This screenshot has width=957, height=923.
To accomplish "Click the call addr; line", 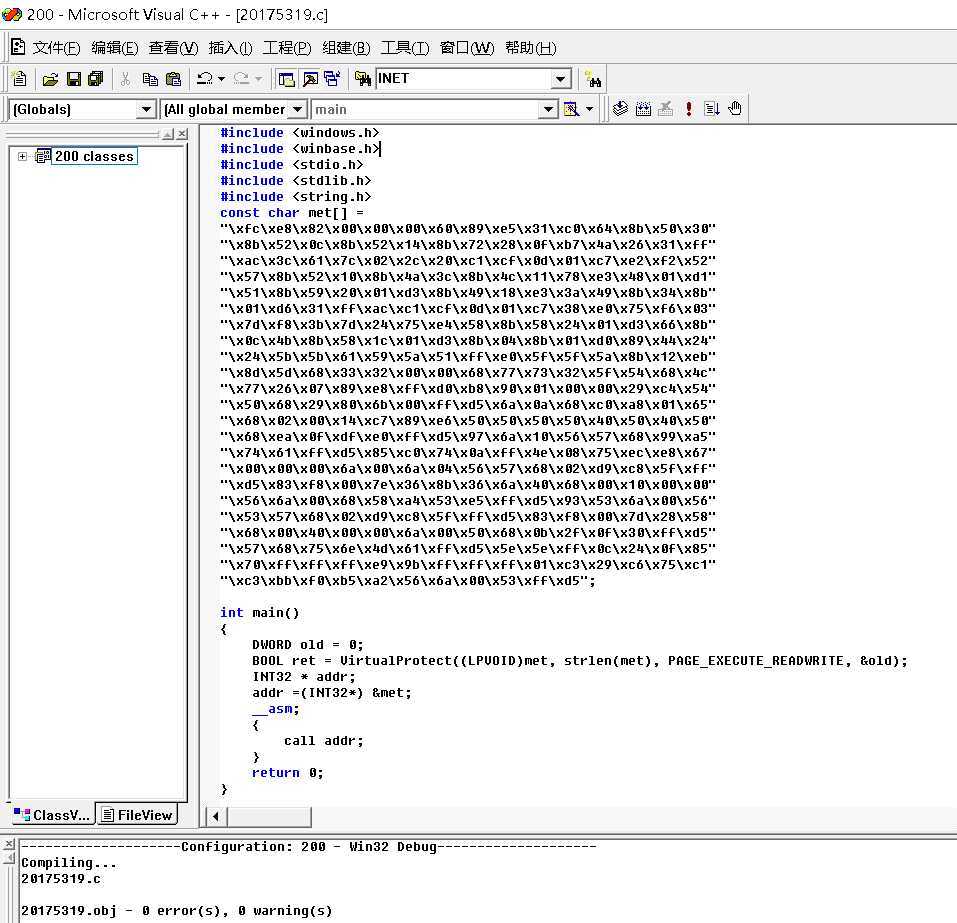I will pyautogui.click(x=323, y=740).
